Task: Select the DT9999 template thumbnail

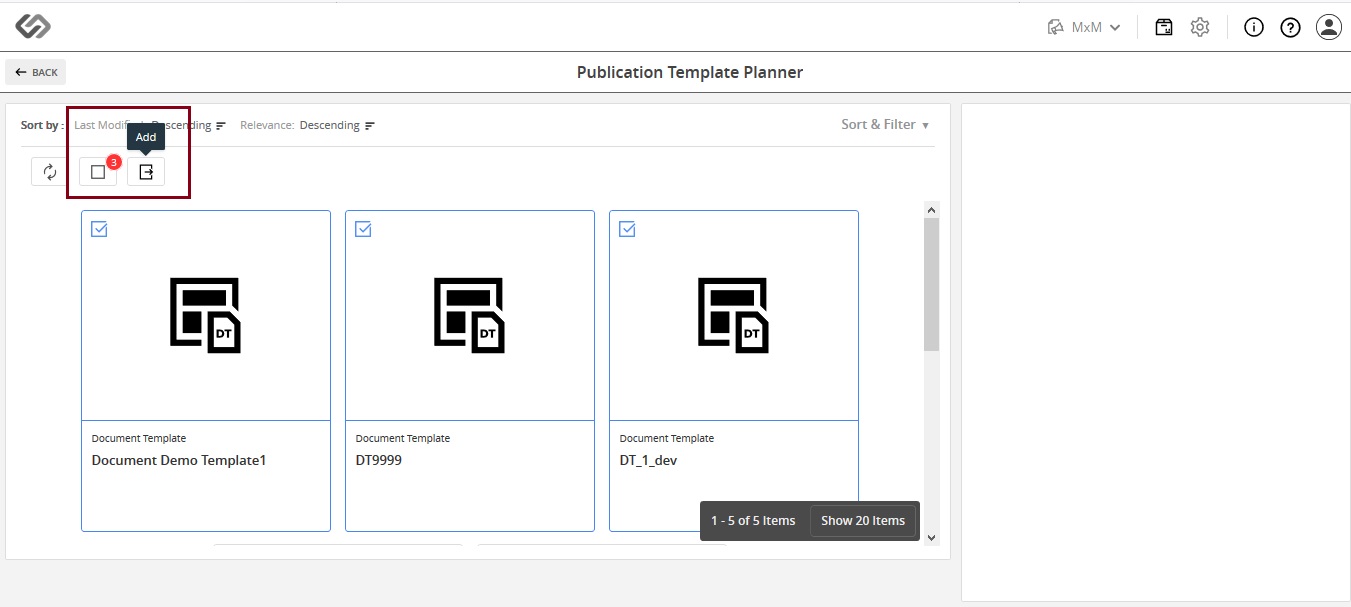Action: (x=470, y=315)
